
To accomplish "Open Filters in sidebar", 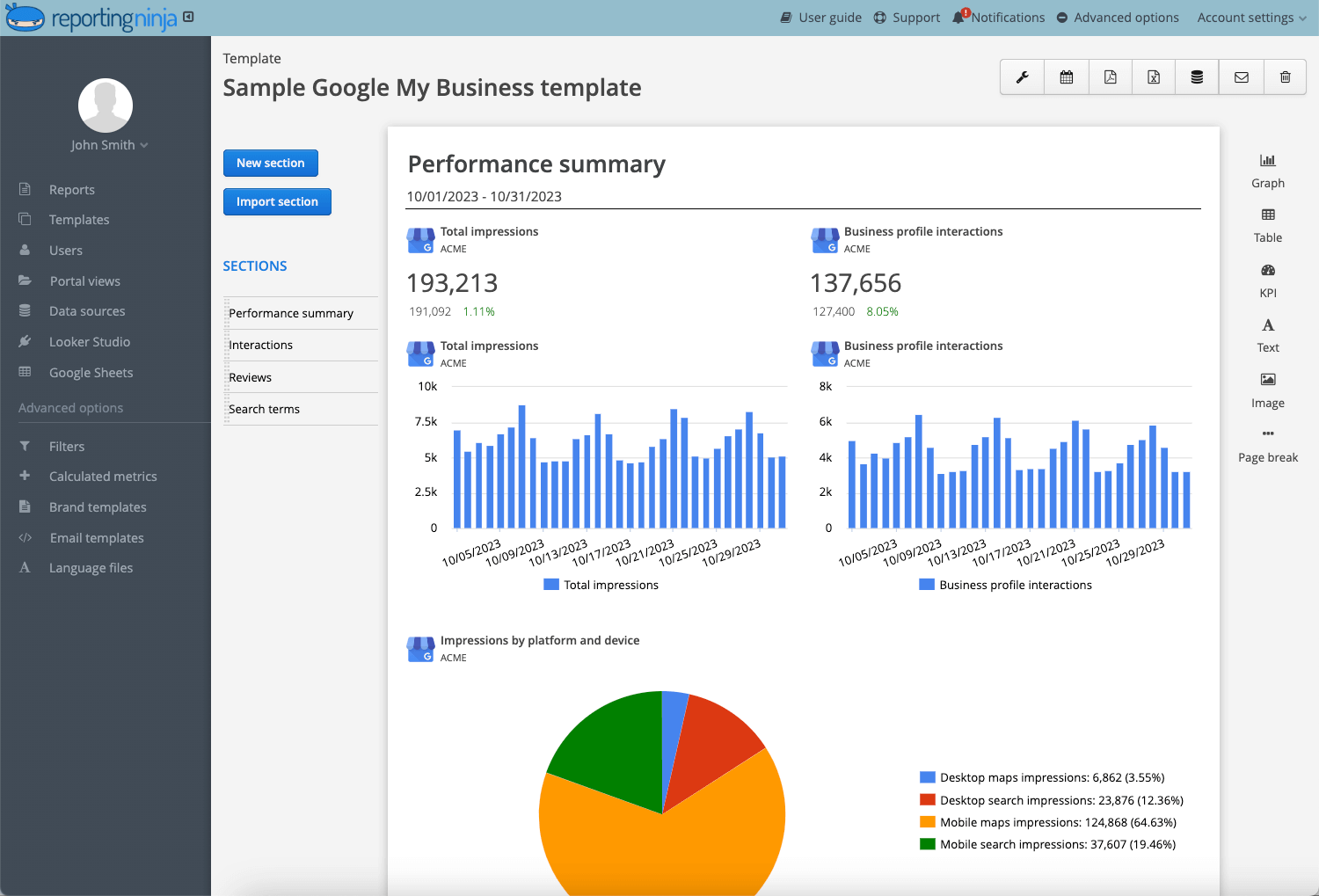I will click(67, 447).
